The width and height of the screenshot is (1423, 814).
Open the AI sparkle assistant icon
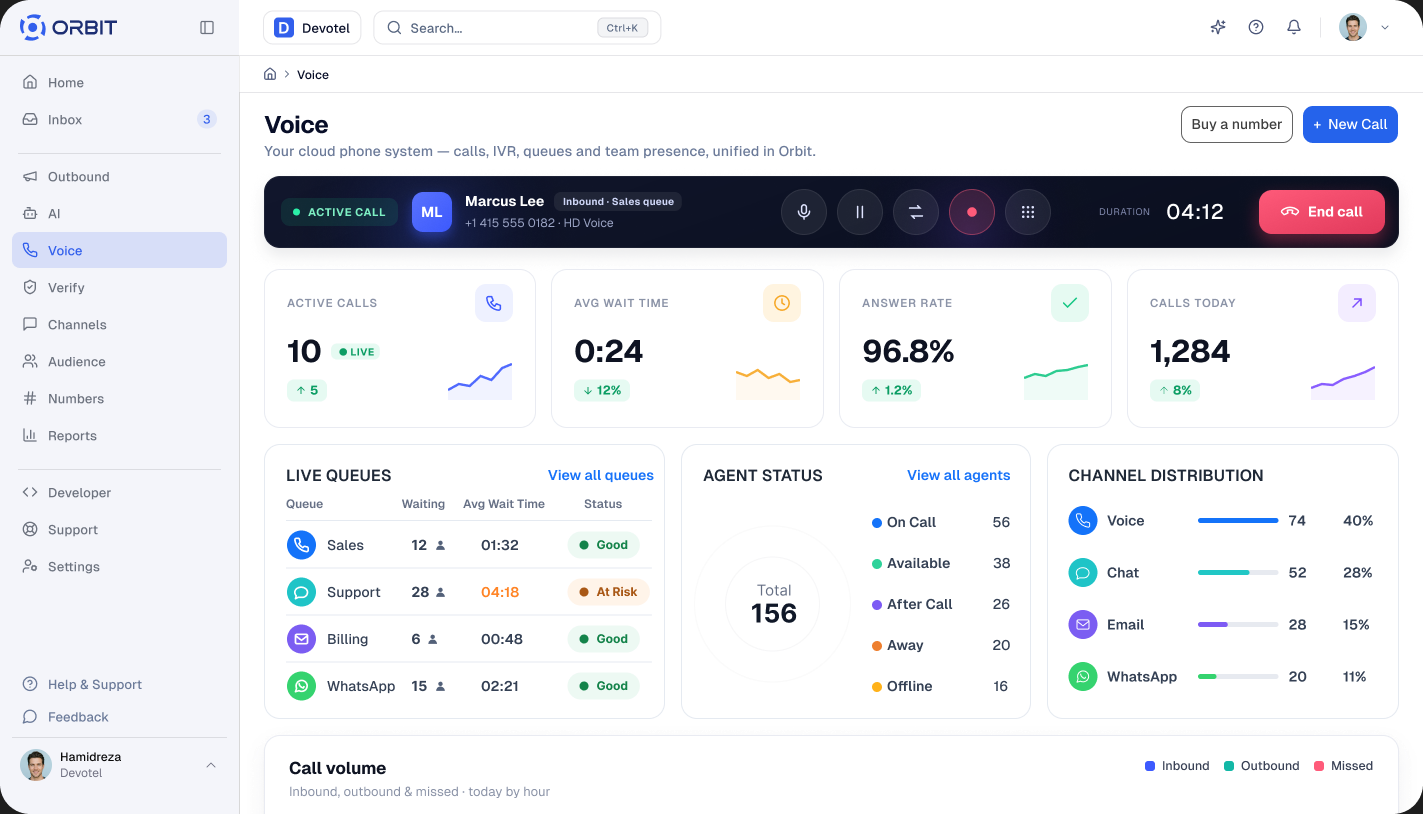[x=1218, y=28]
